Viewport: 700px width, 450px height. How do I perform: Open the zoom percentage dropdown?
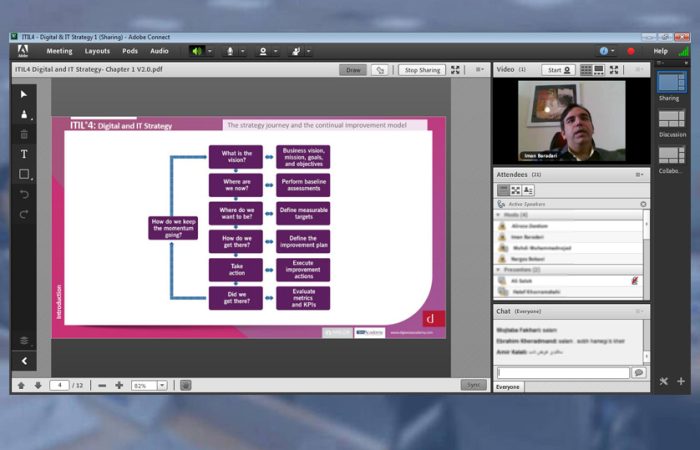click(x=162, y=385)
